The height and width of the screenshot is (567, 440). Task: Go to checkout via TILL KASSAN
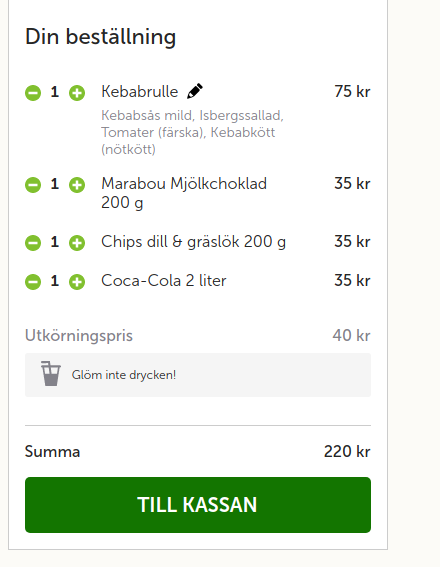(x=198, y=505)
